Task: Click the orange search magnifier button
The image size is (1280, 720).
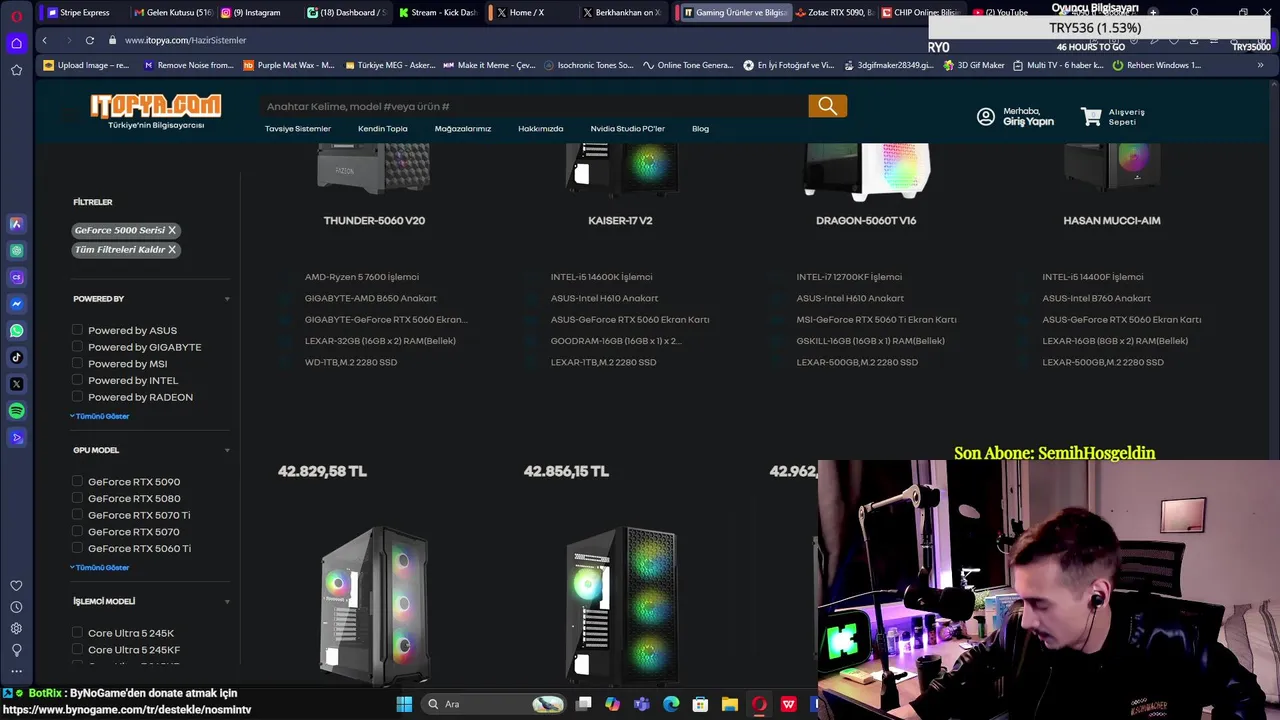Action: [x=827, y=106]
